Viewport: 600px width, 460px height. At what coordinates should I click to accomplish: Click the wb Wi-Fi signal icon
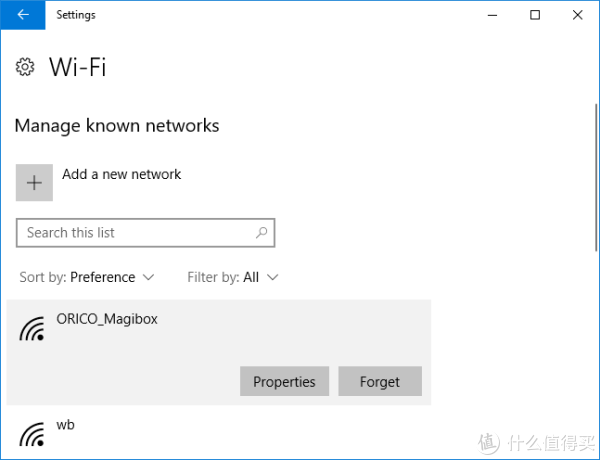point(32,434)
